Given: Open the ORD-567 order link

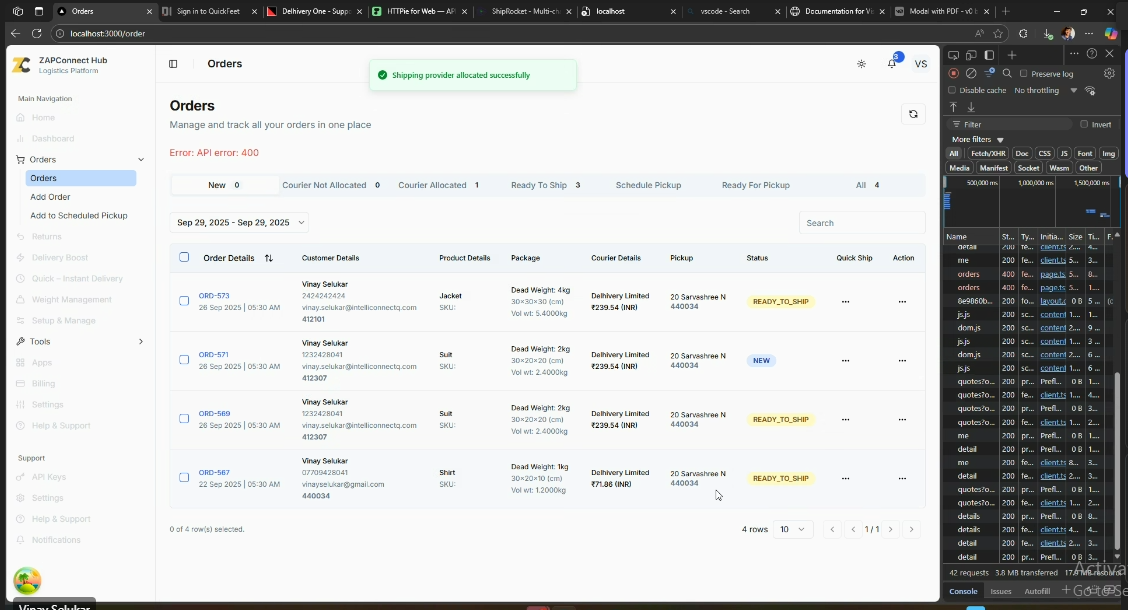Looking at the screenshot, I should coord(214,472).
